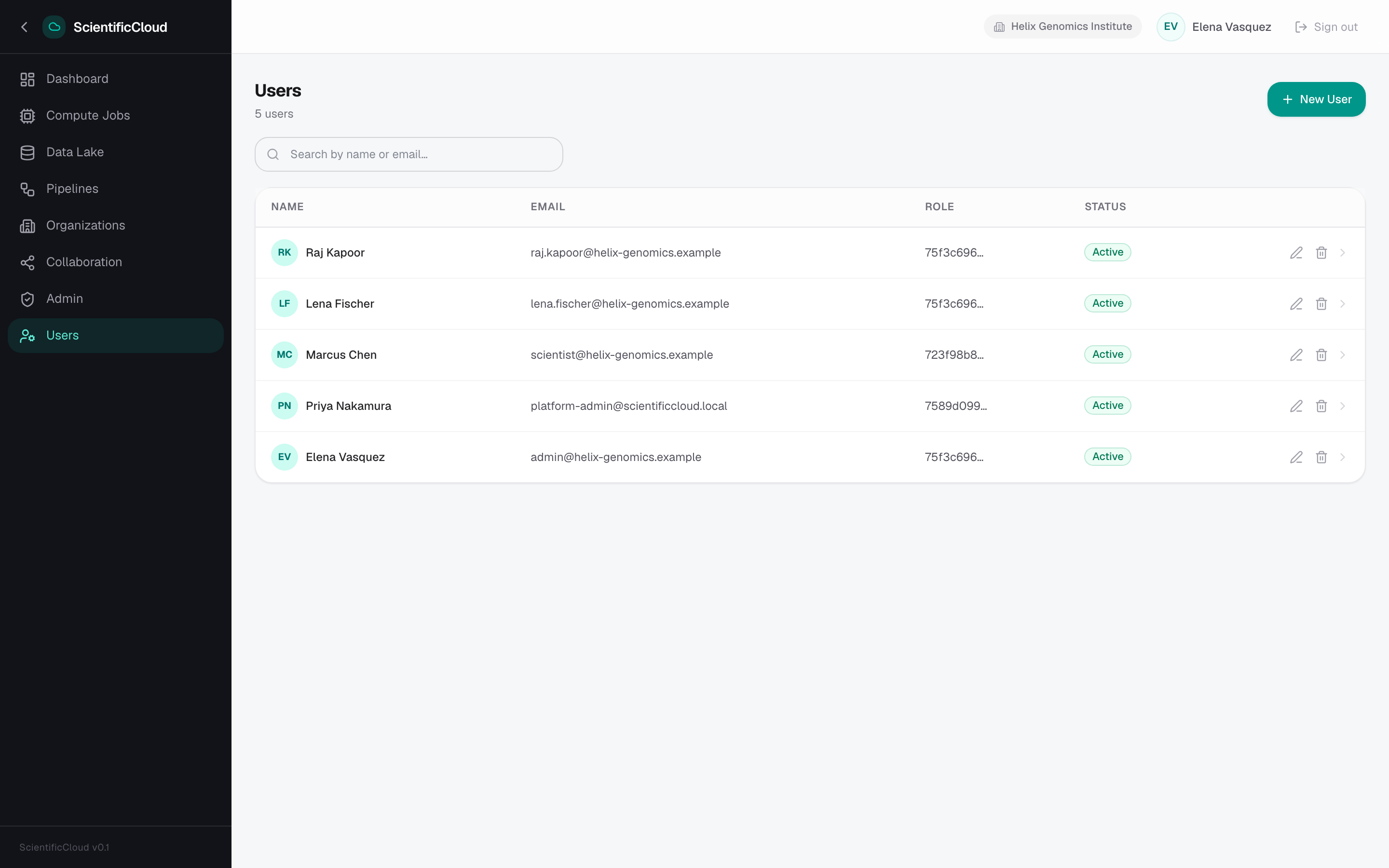Screen dimensions: 1389x868
Task: Delete Lena Fischer user
Action: [1321, 304]
